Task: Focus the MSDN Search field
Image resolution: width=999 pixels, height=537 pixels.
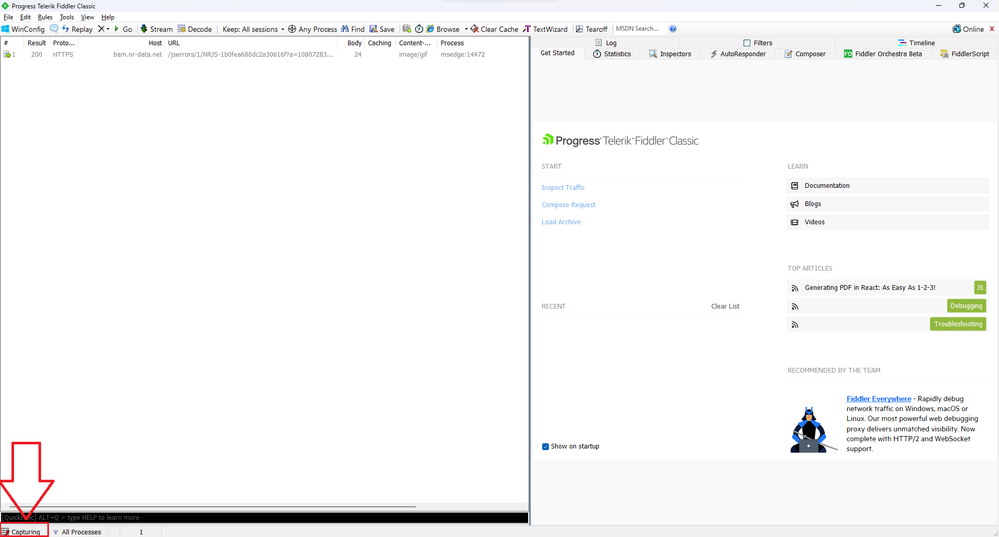Action: (638, 29)
